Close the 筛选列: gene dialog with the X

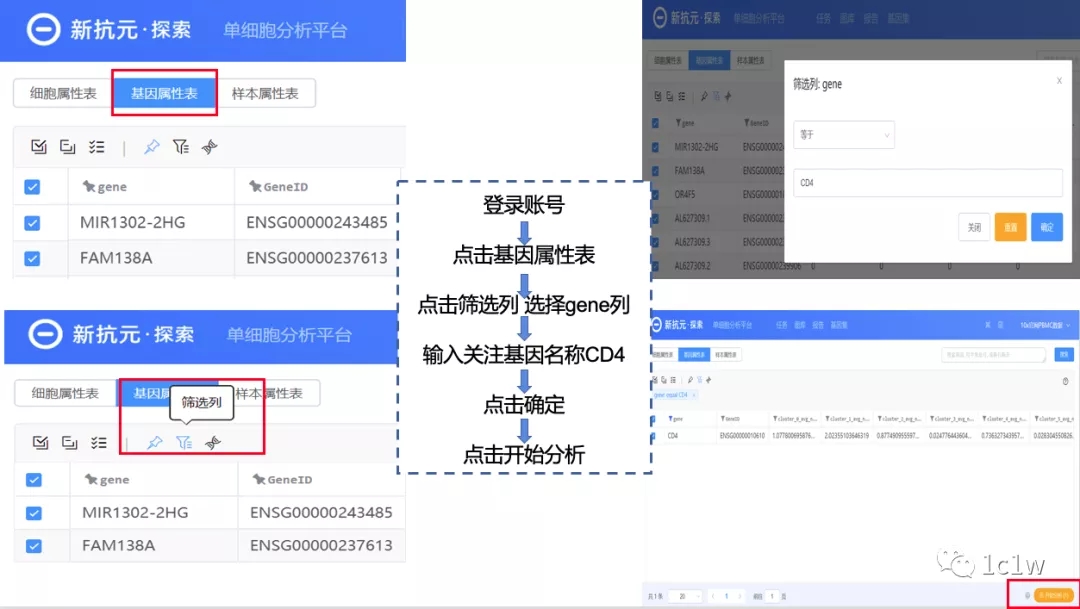point(1059,81)
